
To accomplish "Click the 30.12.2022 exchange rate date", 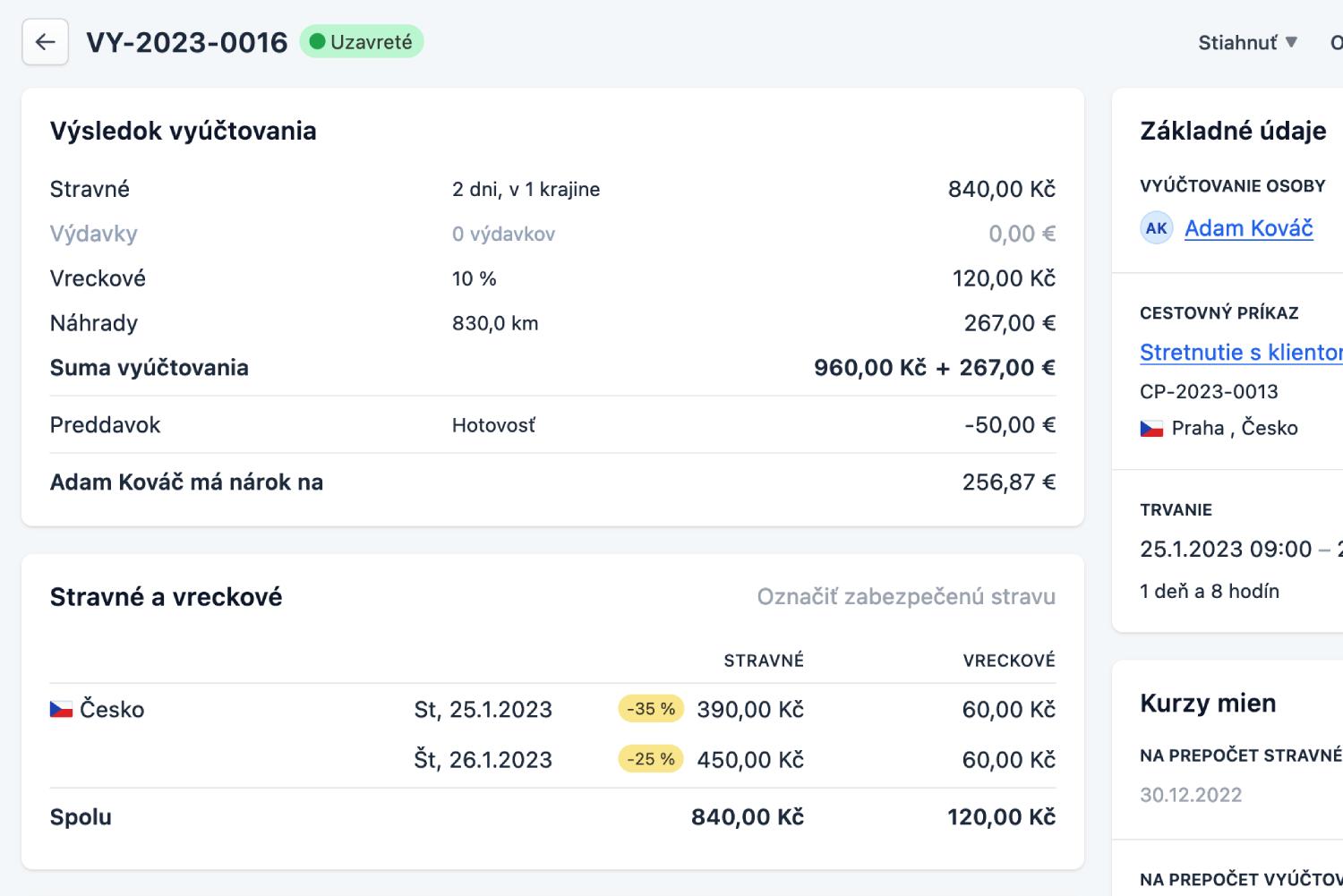I will pos(1190,795).
